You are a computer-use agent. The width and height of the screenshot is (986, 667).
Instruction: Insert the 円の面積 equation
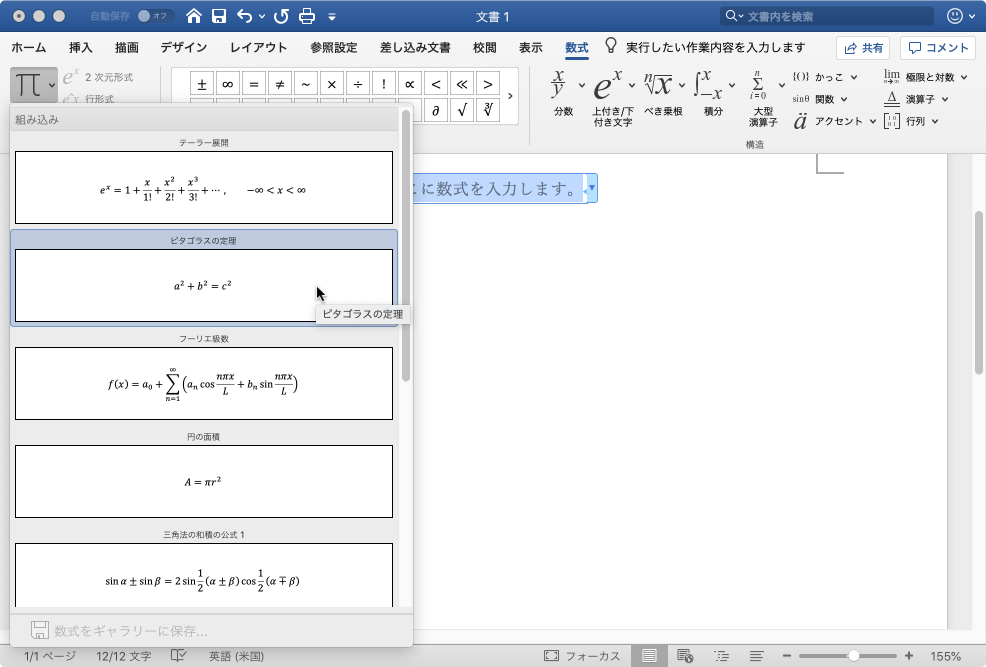pos(204,482)
